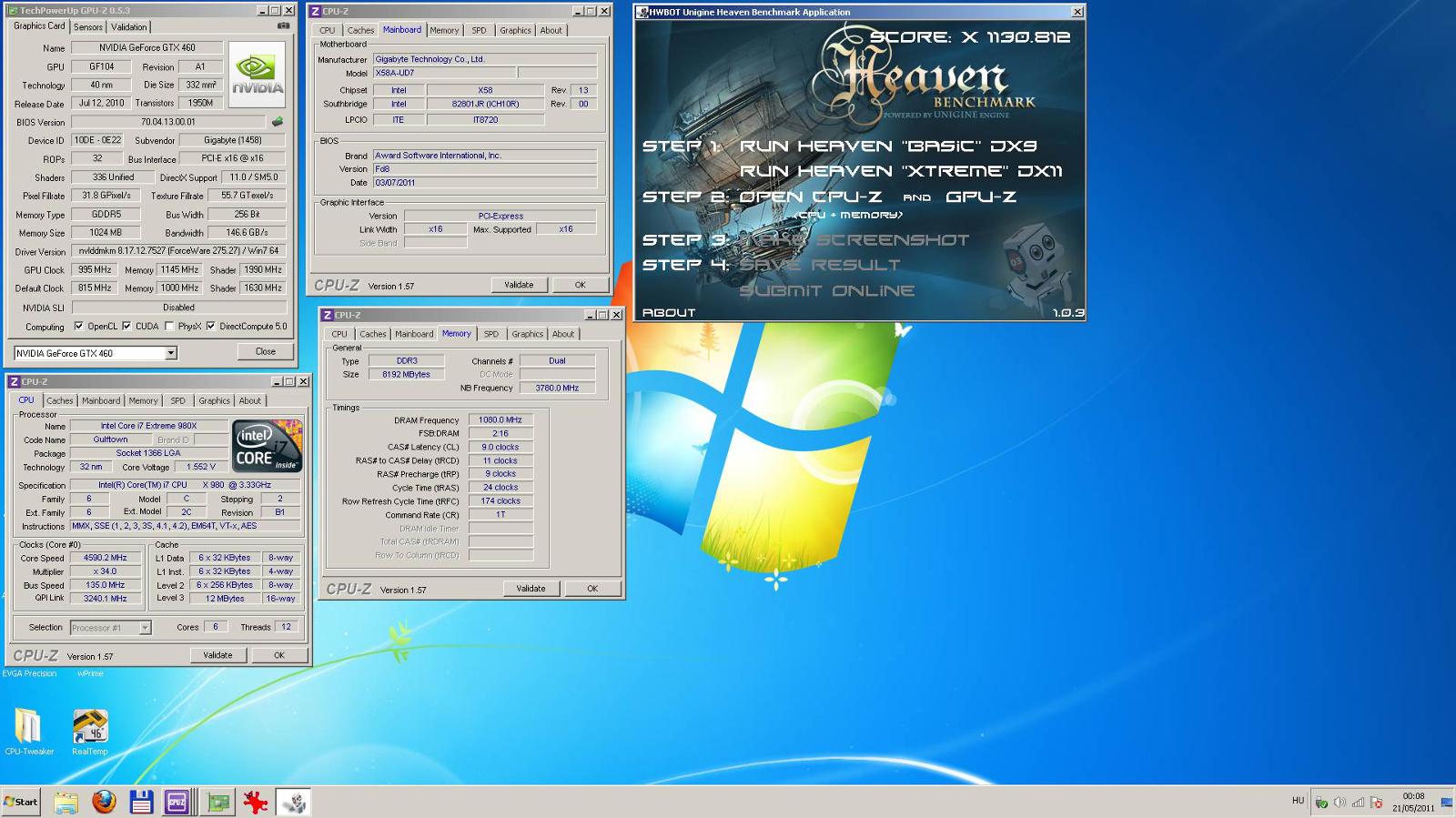1456x818 pixels.
Task: Launch Firefox from the taskbar
Action: [x=104, y=802]
